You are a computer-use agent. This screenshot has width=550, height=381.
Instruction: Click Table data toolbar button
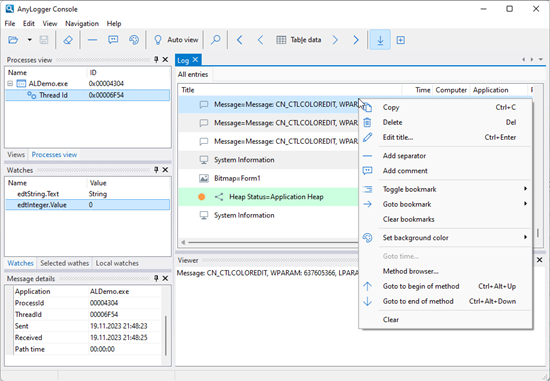pos(299,40)
